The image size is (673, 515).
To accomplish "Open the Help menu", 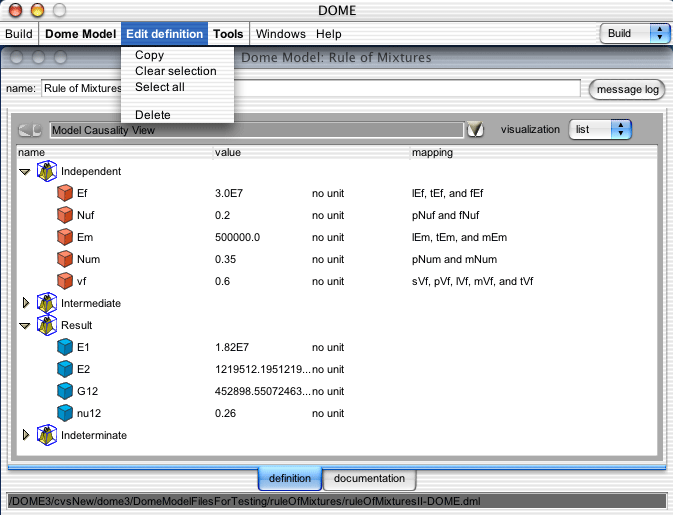I will (329, 34).
